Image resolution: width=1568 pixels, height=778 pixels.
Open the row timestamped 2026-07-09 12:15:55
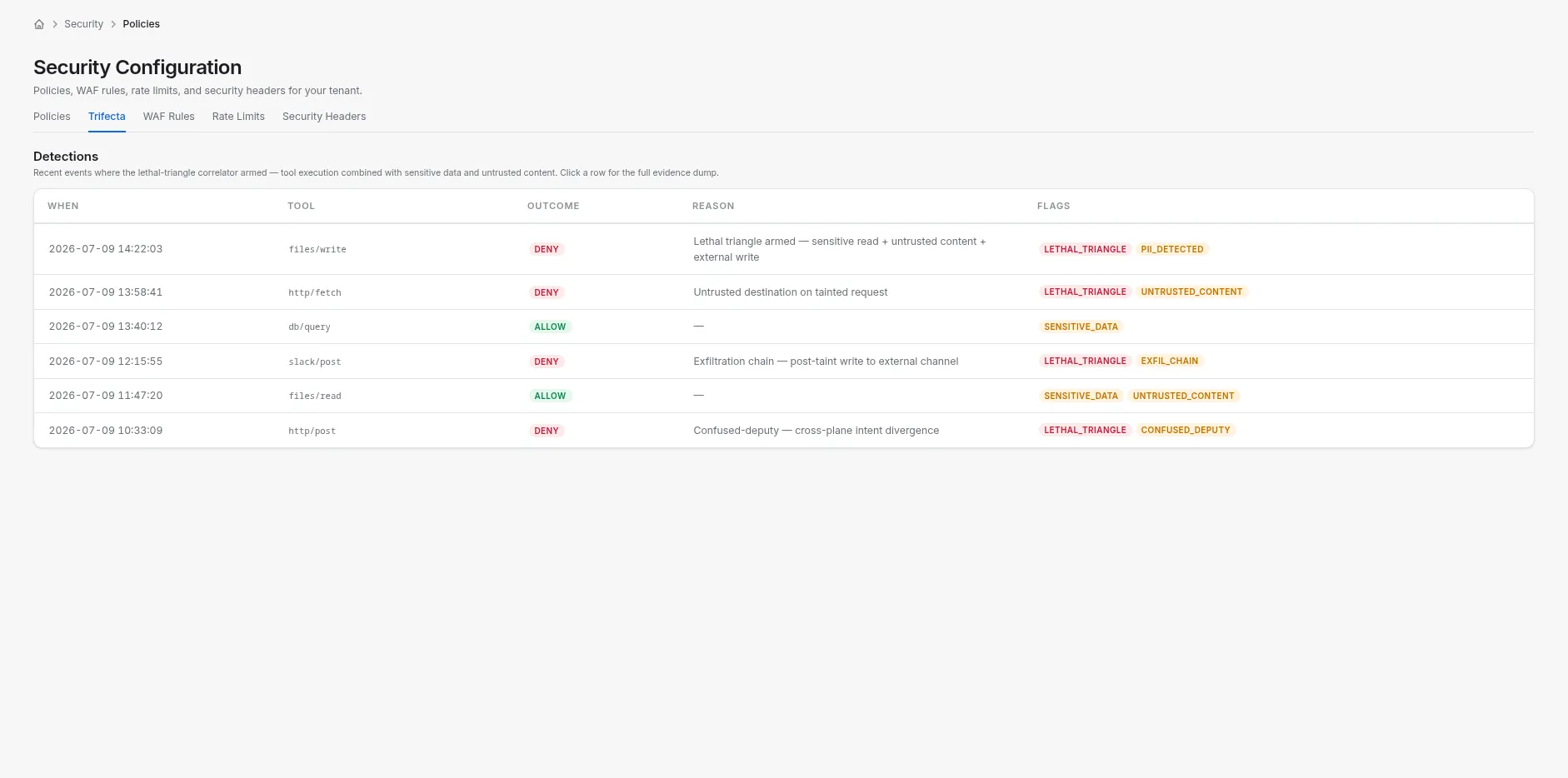783,362
